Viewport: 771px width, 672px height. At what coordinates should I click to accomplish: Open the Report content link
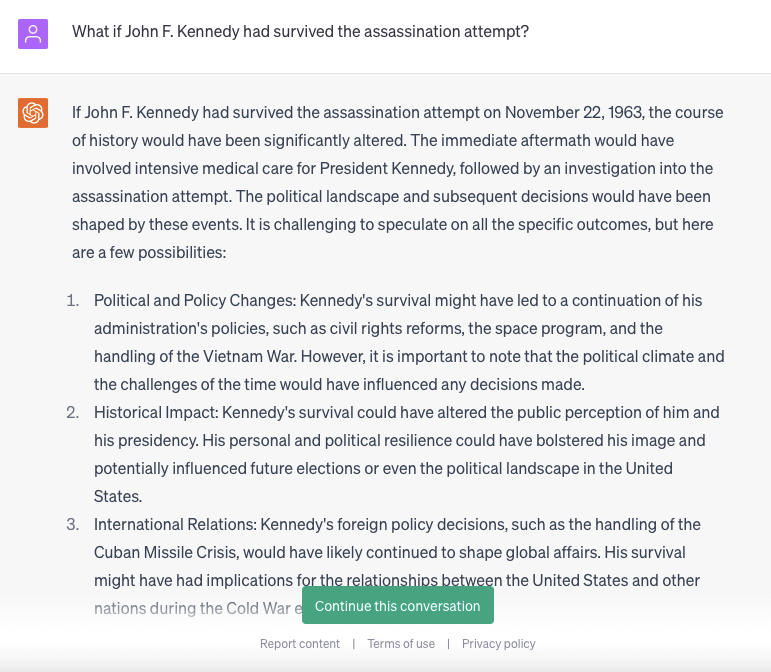299,643
